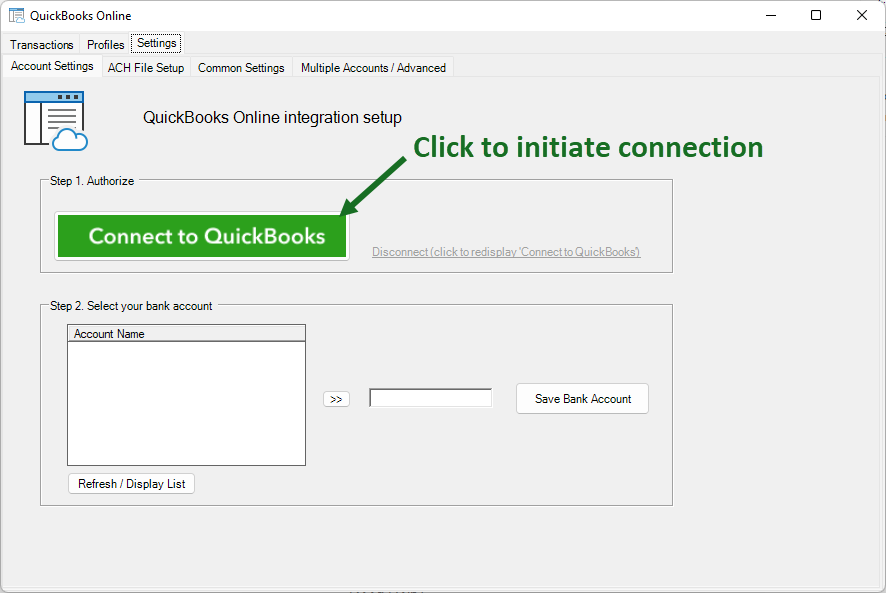Image resolution: width=886 pixels, height=593 pixels.
Task: Click the title bar app icon
Action: click(x=17, y=15)
